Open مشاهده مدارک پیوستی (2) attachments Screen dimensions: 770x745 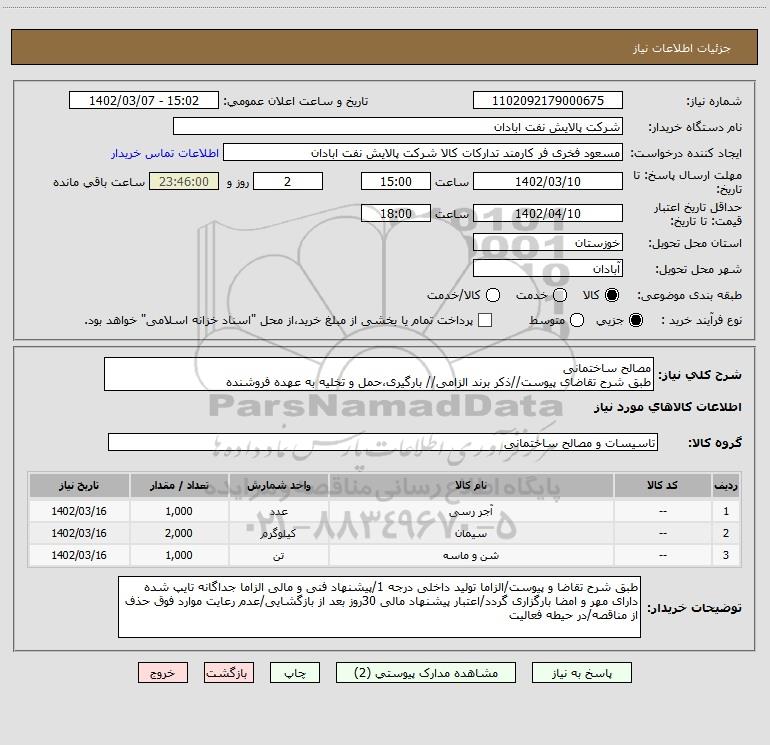pos(426,673)
